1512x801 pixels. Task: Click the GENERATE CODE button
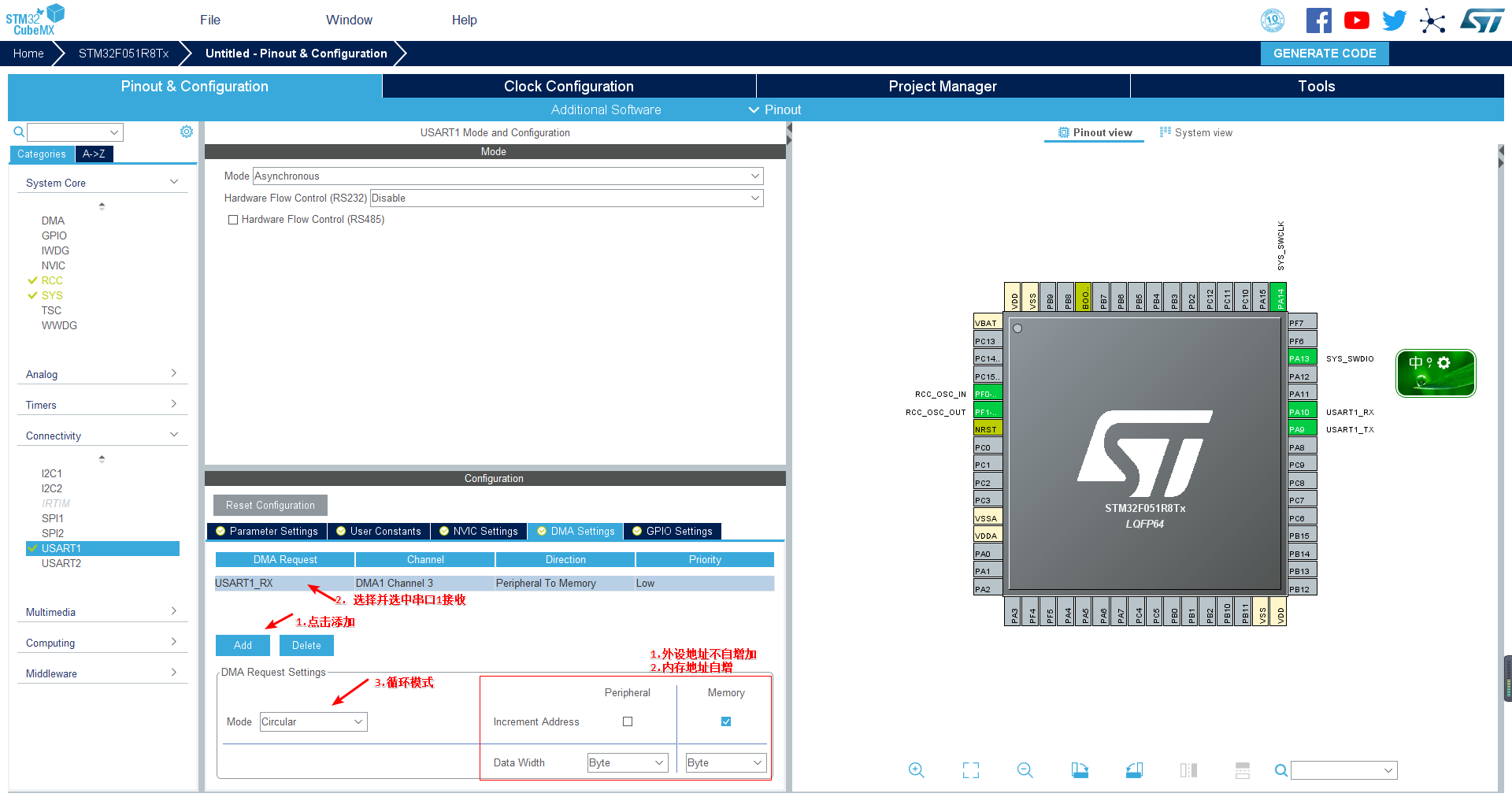coord(1325,54)
